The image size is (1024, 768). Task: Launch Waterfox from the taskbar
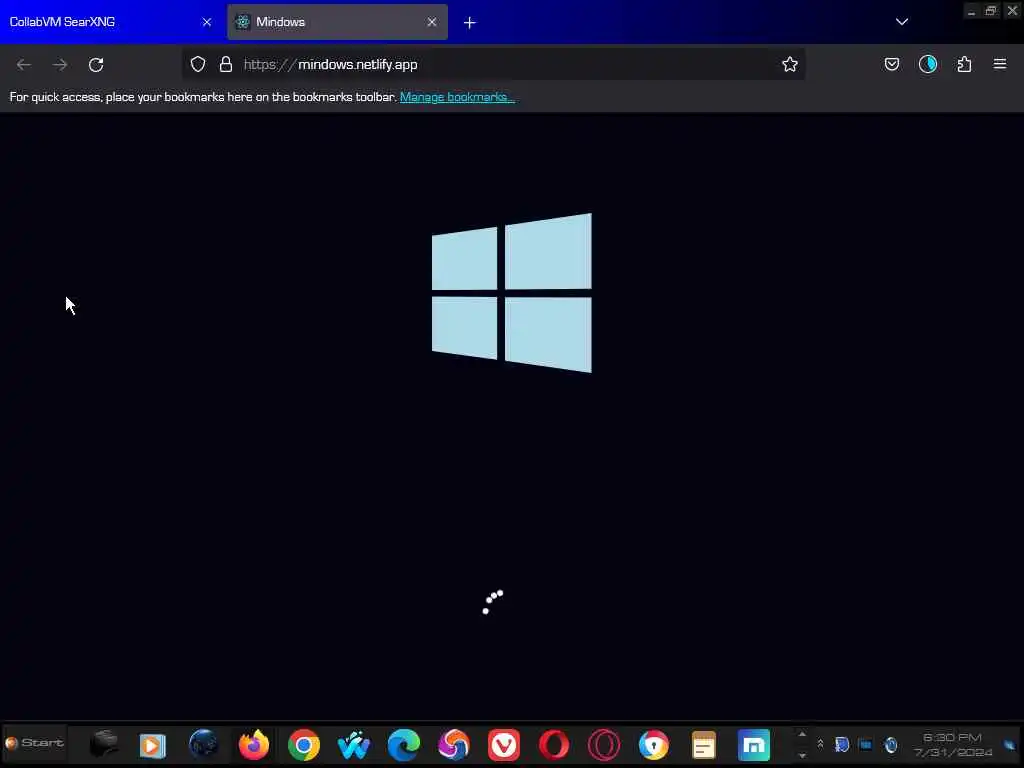353,744
